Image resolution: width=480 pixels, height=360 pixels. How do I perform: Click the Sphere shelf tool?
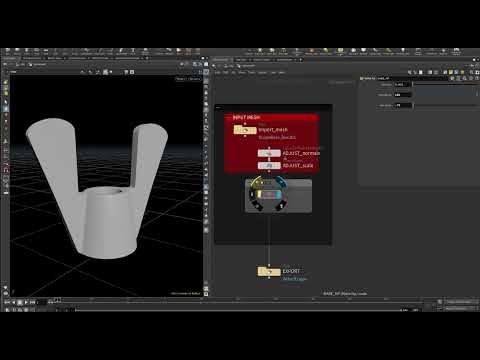[x=17, y=51]
